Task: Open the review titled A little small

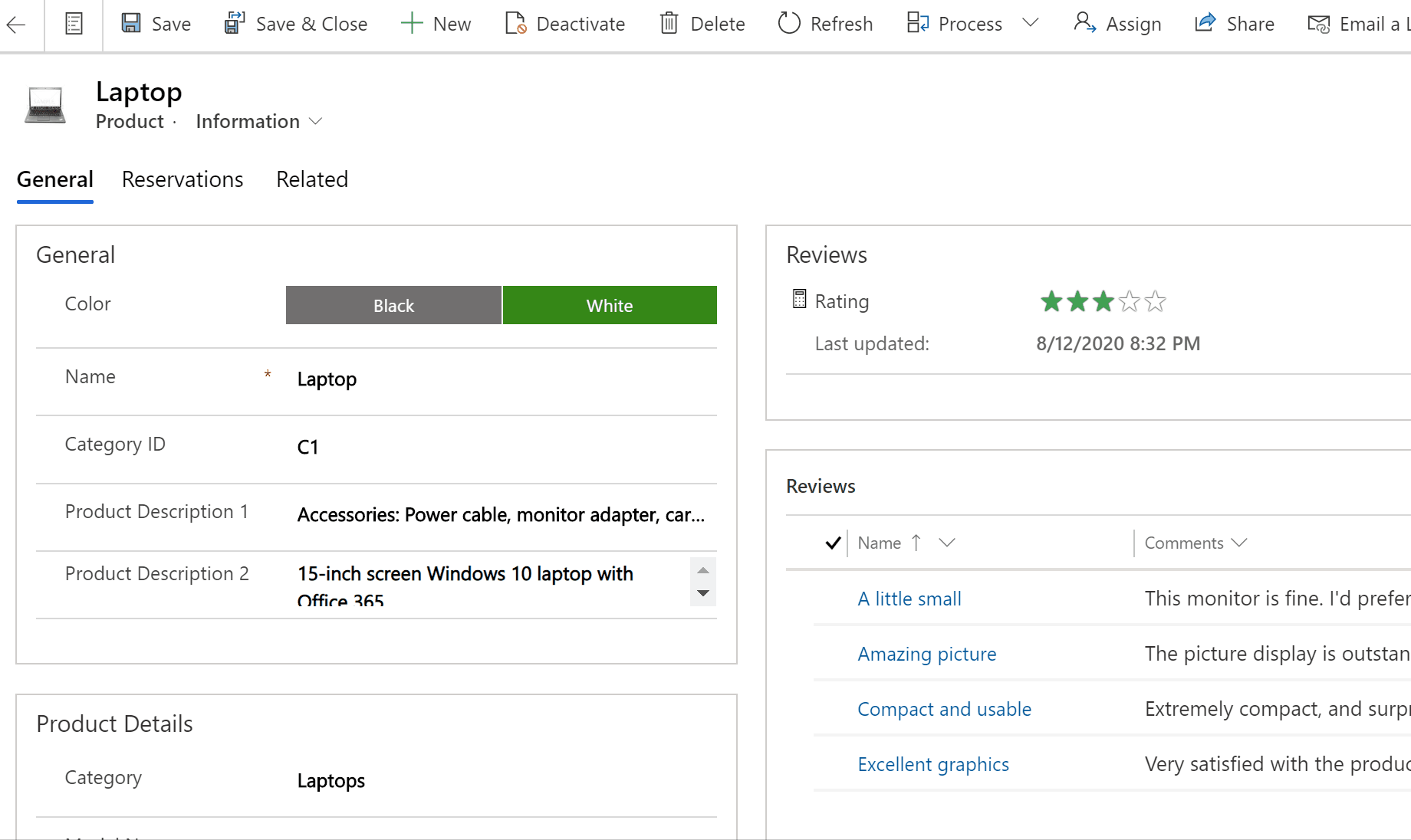Action: (x=909, y=599)
